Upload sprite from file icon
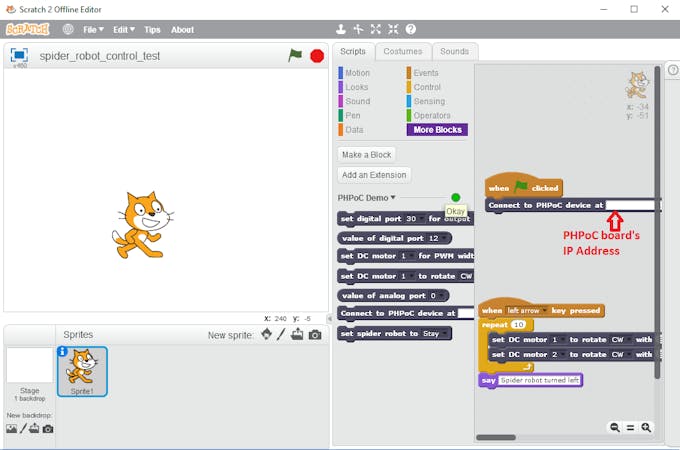 (297, 334)
